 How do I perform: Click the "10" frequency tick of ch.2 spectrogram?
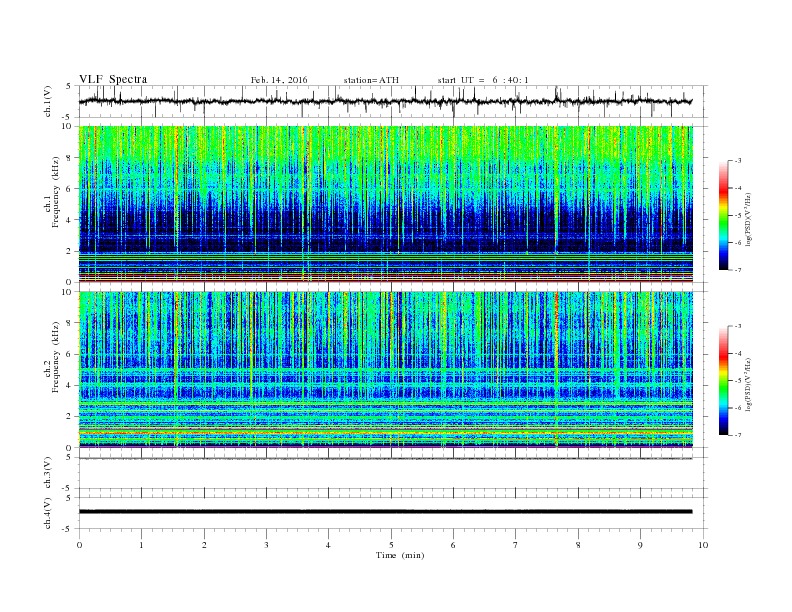click(67, 292)
